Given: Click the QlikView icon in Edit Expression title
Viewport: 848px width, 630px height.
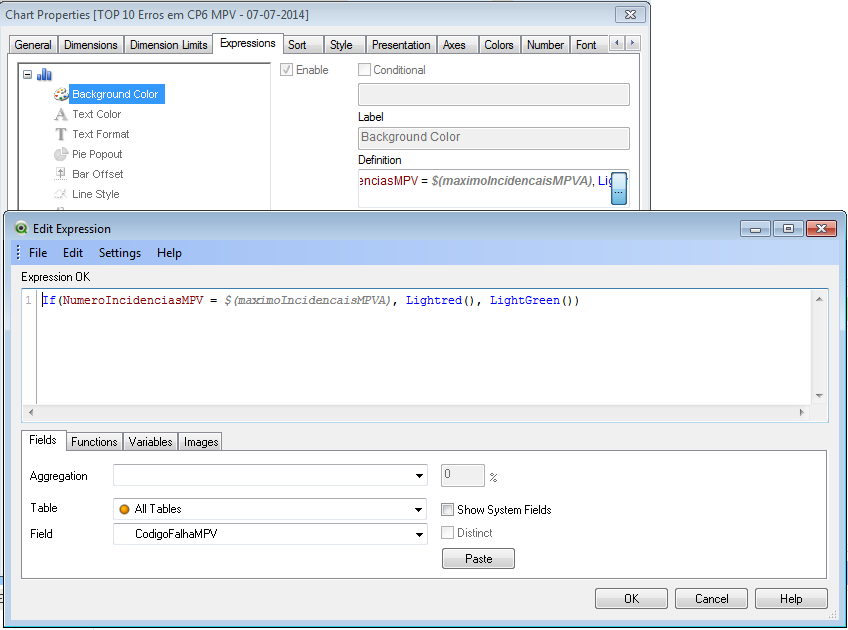Looking at the screenshot, I should point(21,228).
